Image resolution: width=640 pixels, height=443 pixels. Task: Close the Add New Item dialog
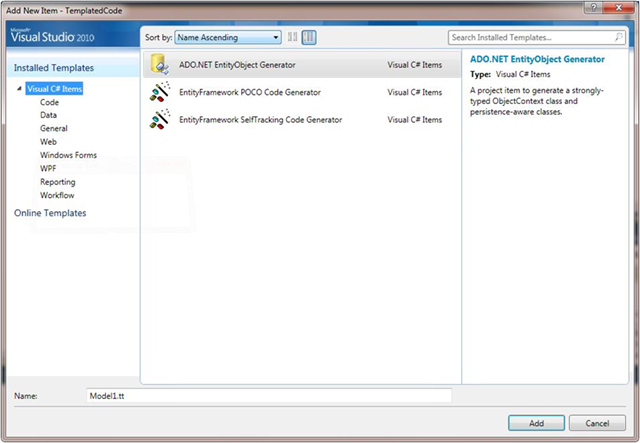coord(618,7)
